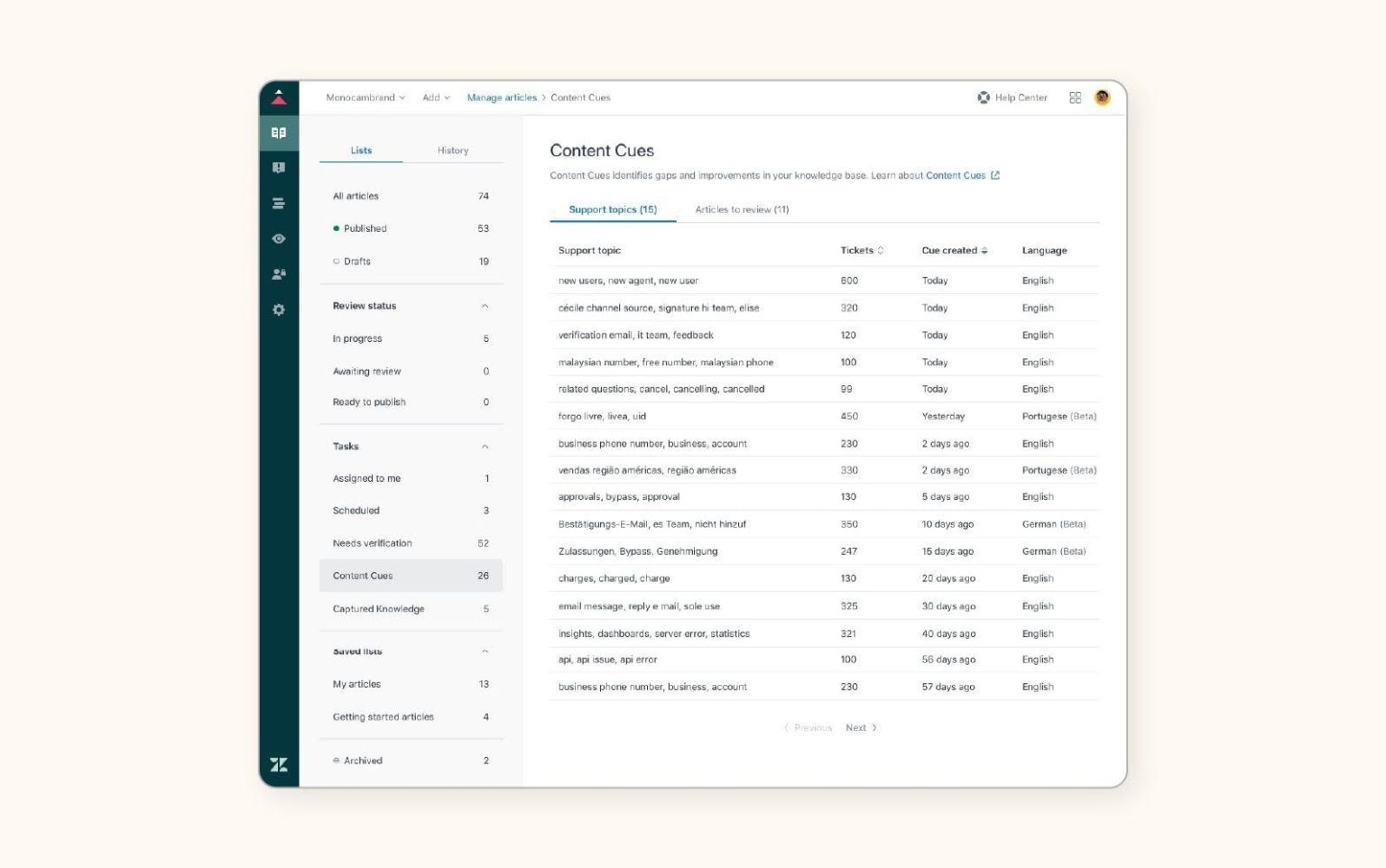Open the Articles to review tab
This screenshot has height=868, width=1386.
tap(741, 209)
